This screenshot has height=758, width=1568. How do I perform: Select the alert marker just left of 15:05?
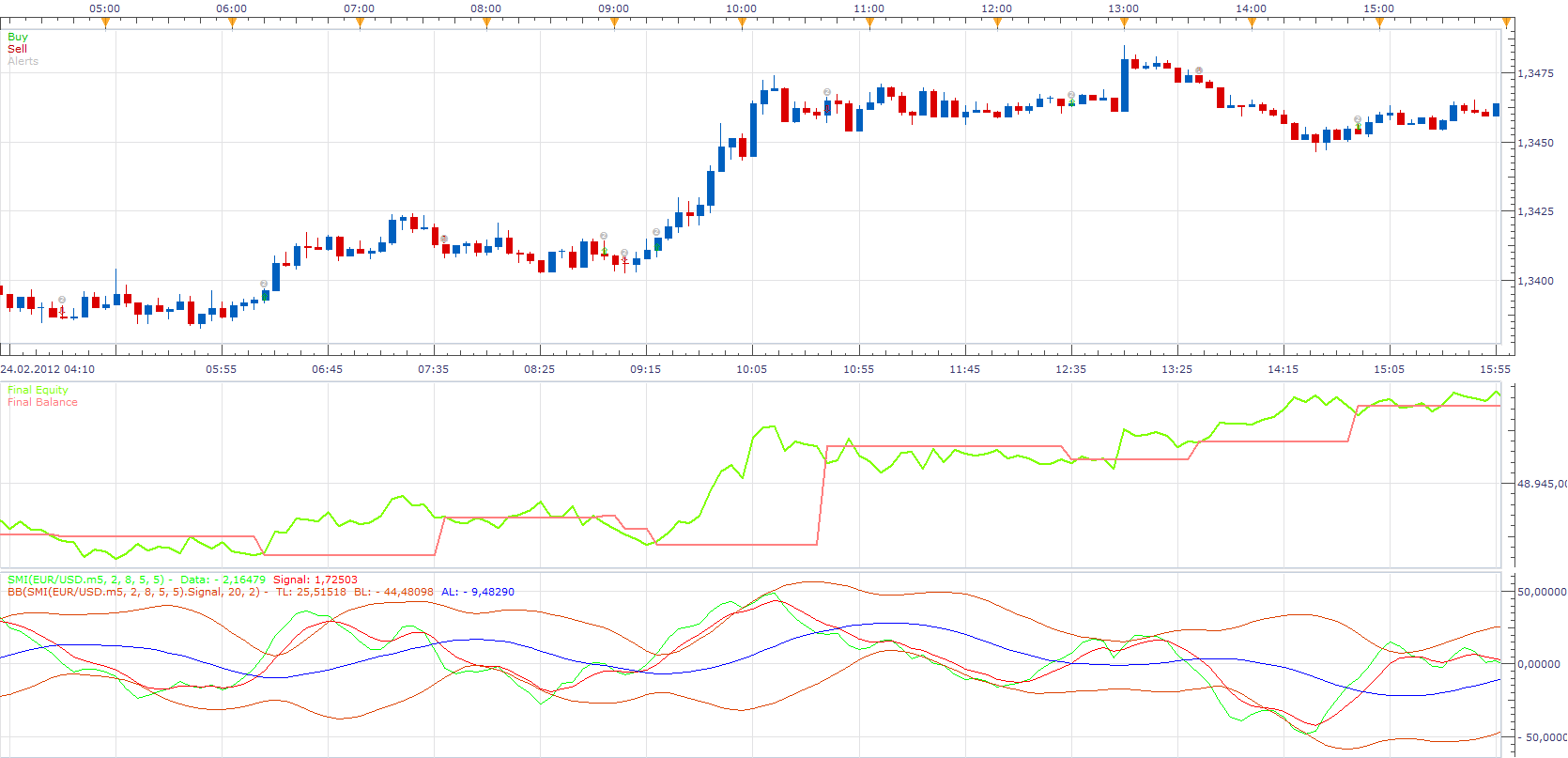[1358, 119]
